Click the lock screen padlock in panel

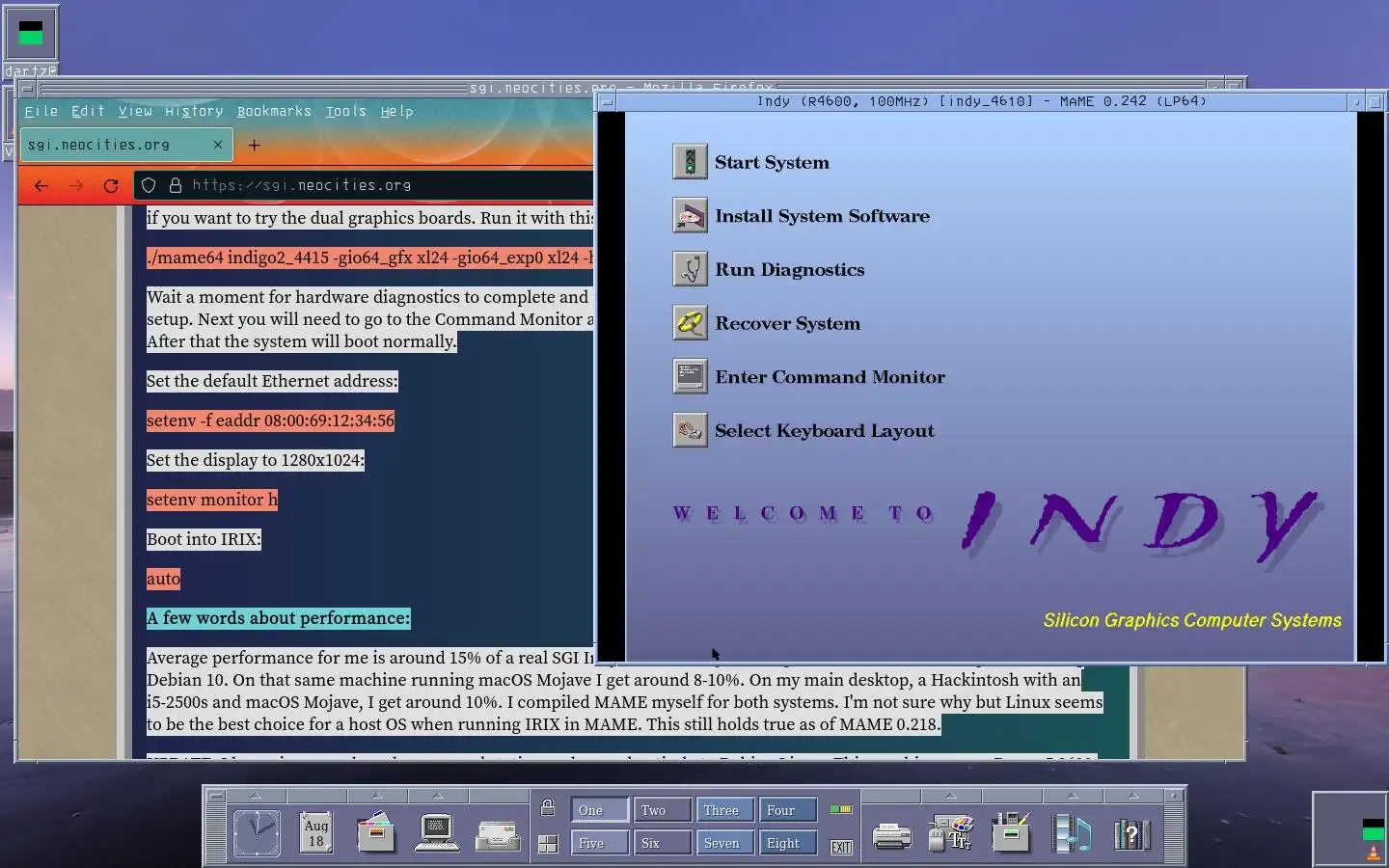(x=548, y=807)
